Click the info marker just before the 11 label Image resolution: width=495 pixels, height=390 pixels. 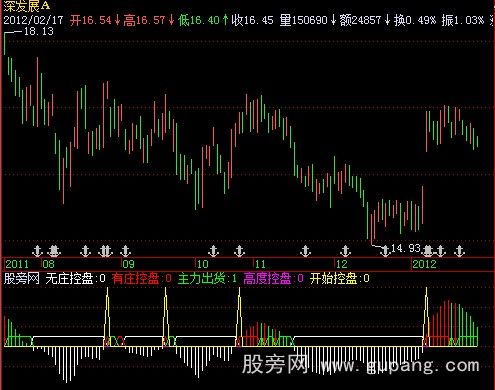239,251
